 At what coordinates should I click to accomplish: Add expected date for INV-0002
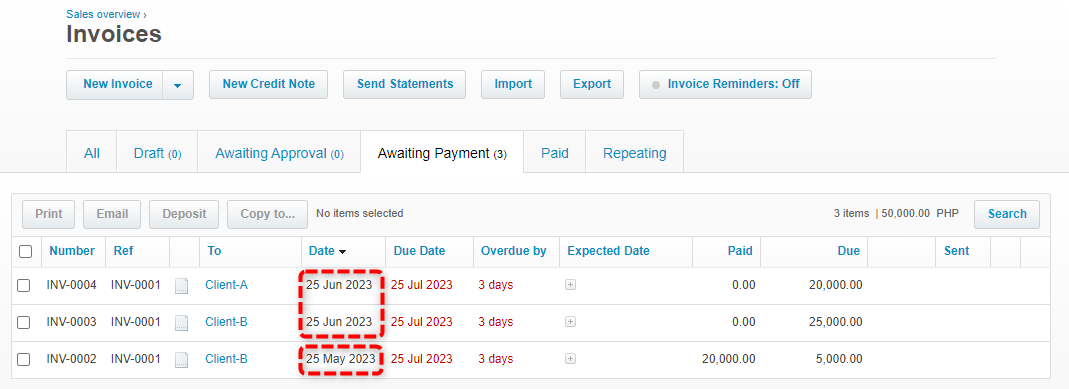571,358
